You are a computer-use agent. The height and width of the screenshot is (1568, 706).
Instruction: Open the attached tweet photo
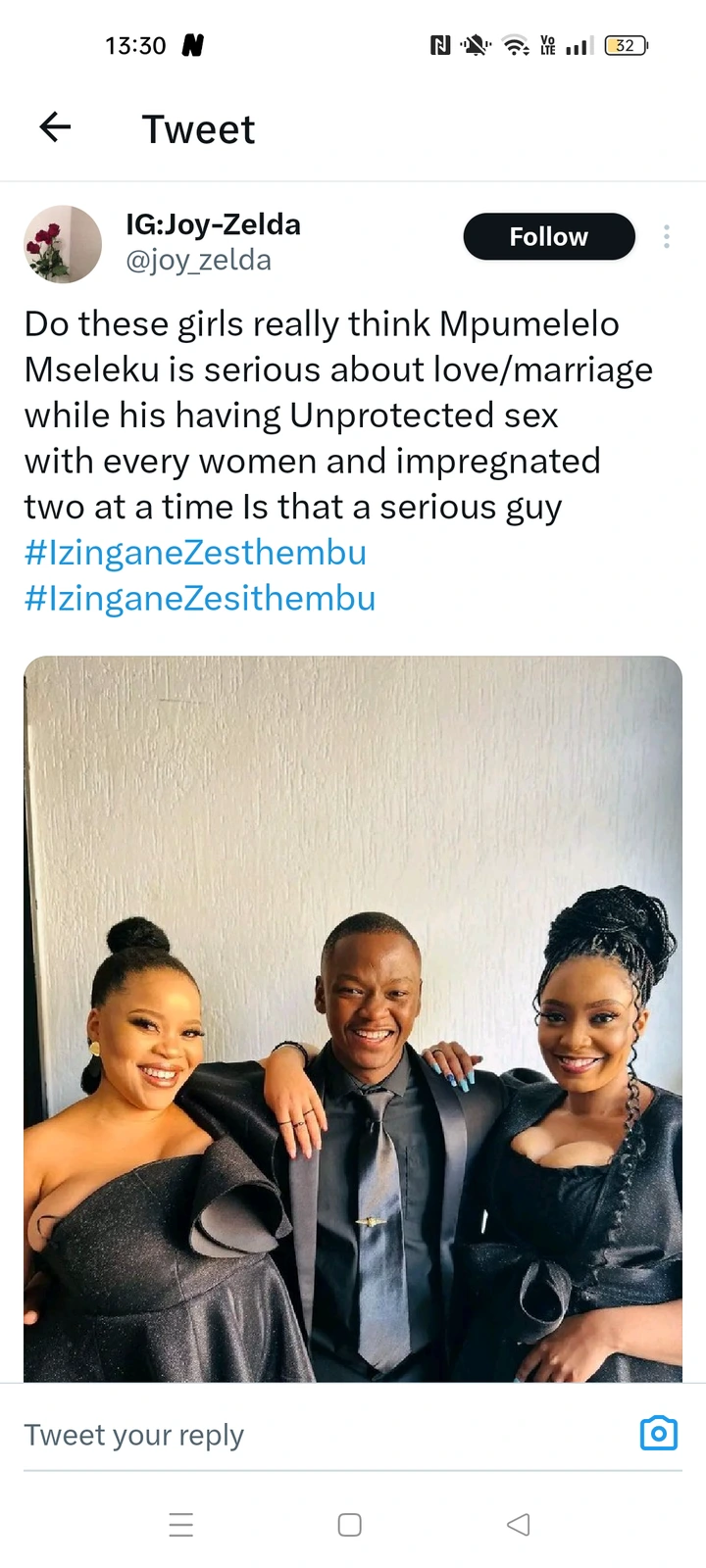point(353,1019)
